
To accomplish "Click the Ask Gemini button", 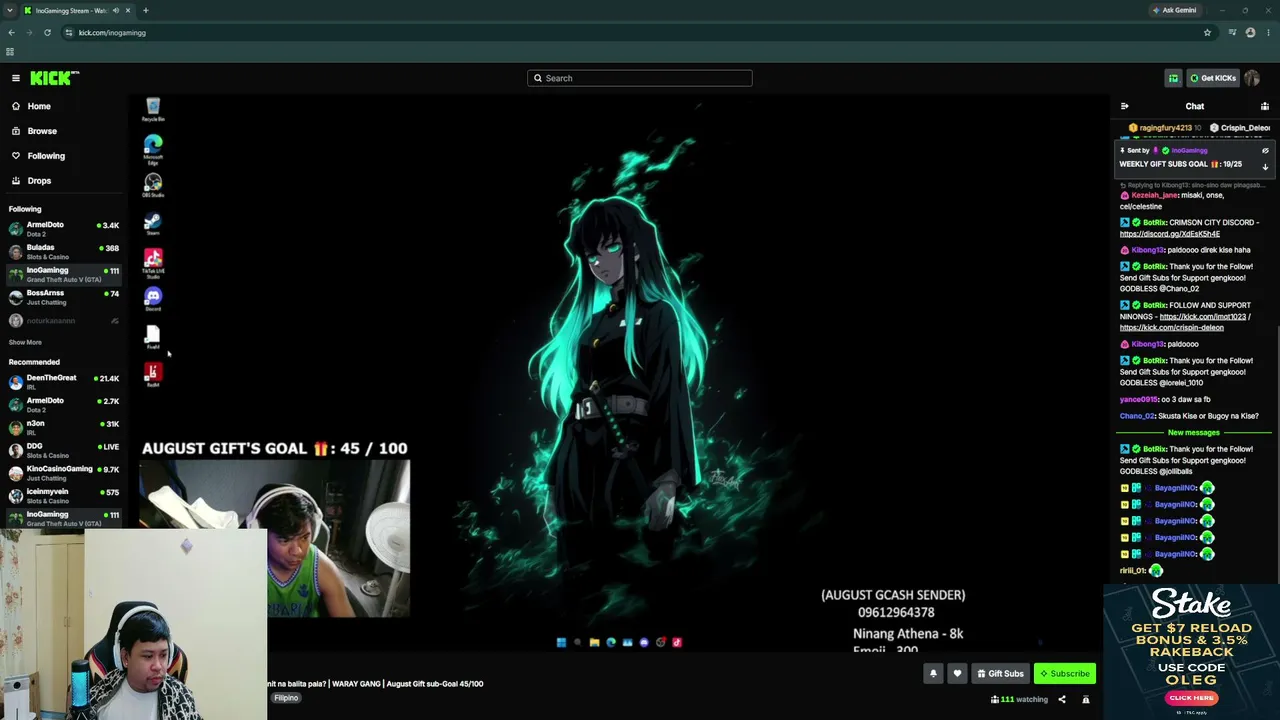I will coord(1174,10).
